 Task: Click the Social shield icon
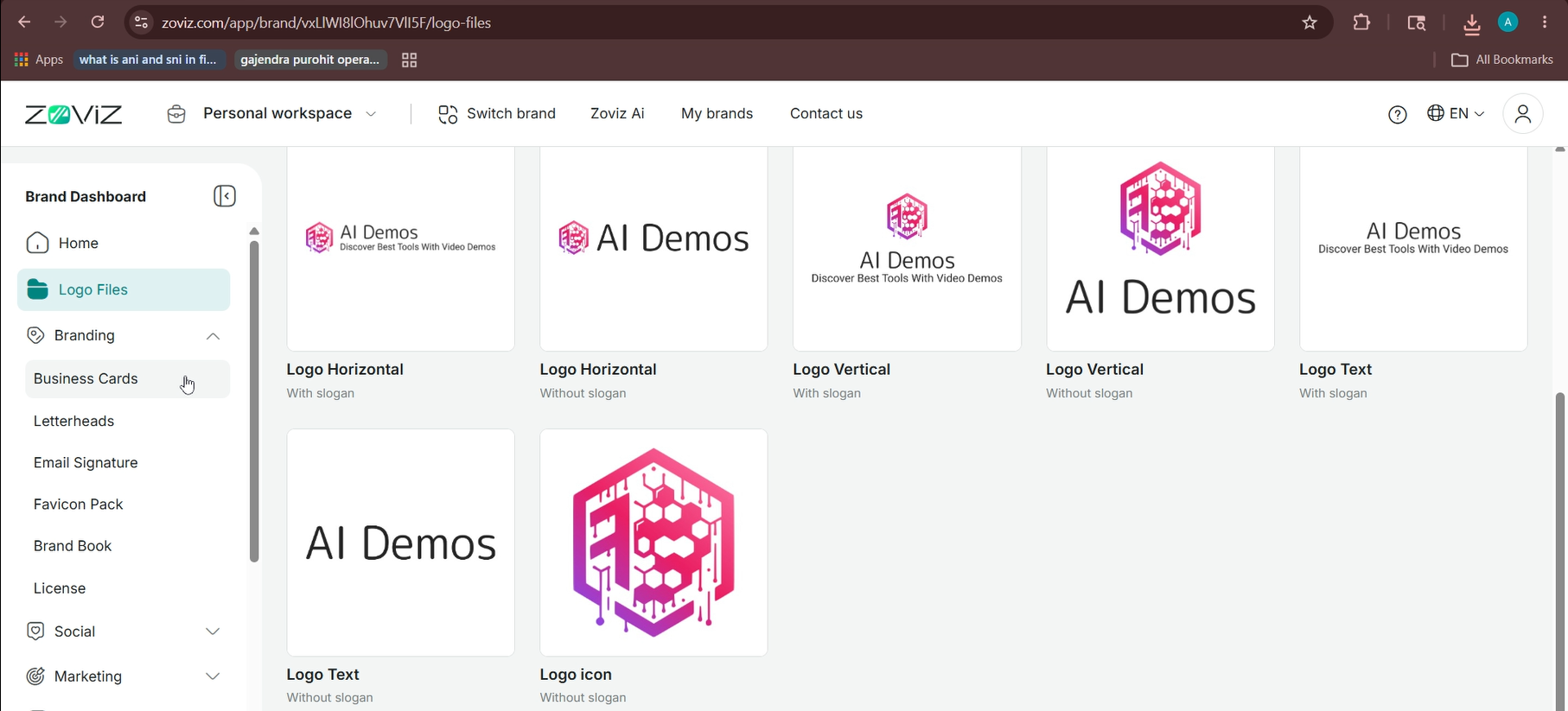[35, 632]
